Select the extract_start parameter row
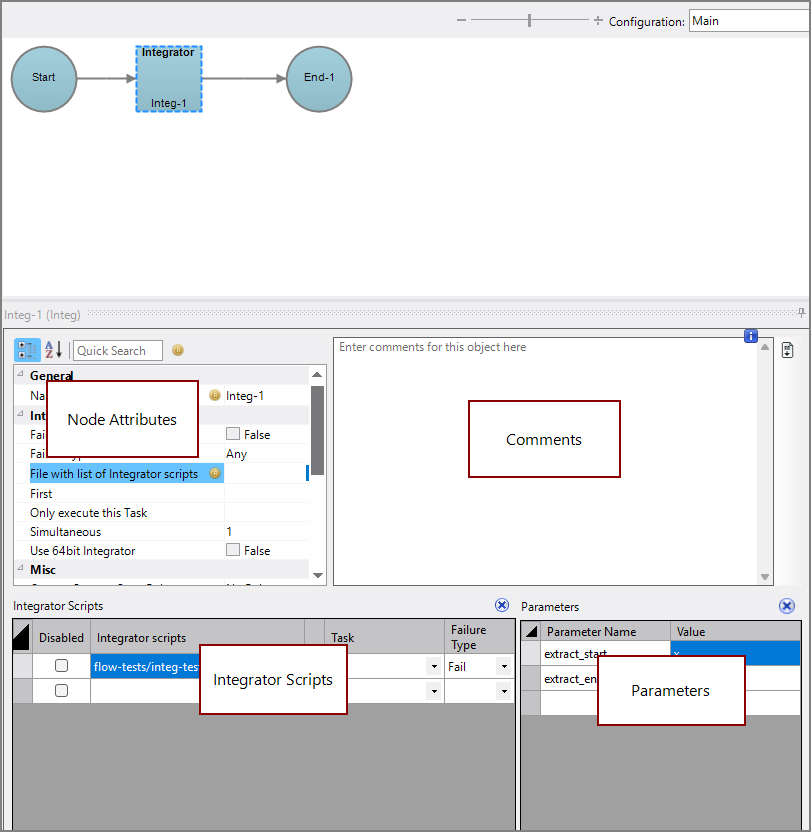Viewport: 811px width, 832px height. tap(531, 653)
